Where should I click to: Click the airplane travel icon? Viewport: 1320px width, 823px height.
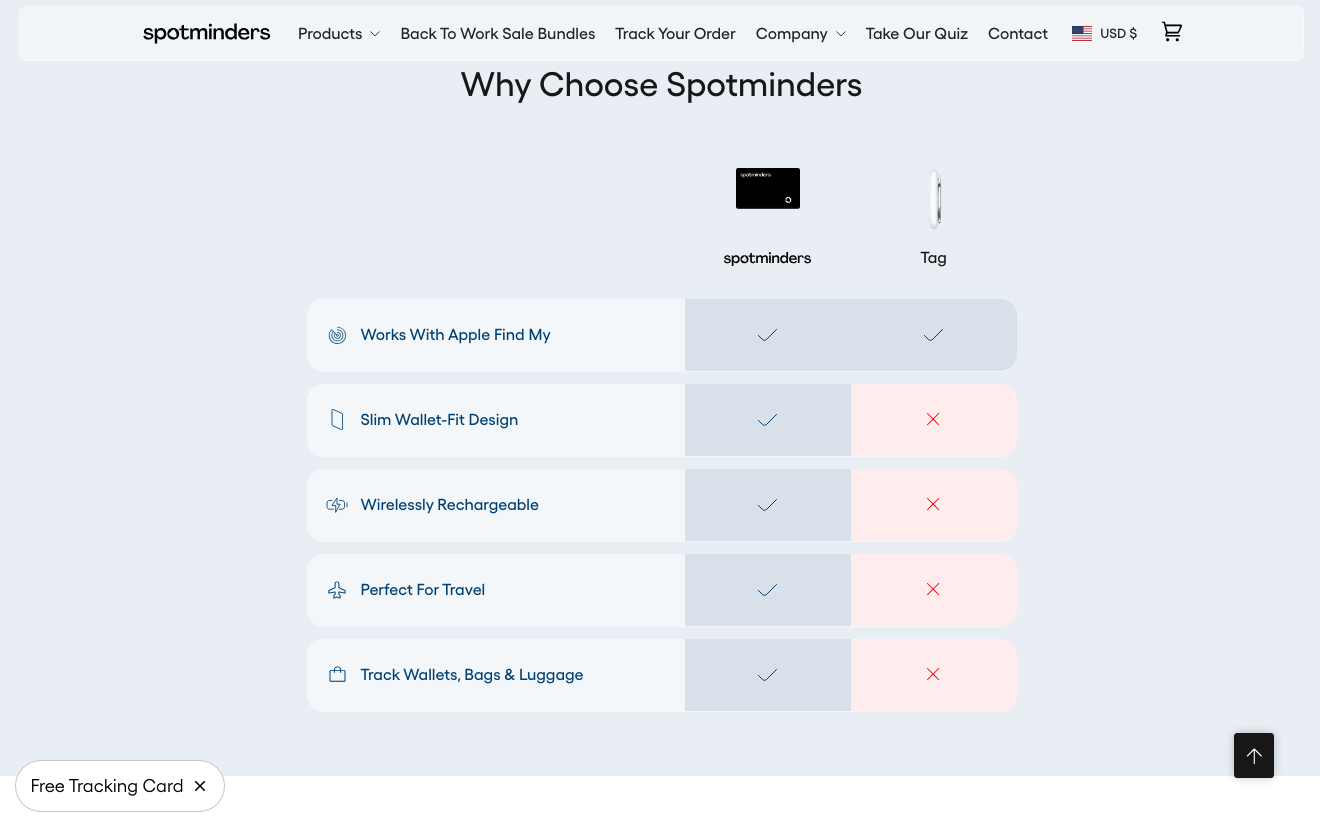tap(338, 590)
